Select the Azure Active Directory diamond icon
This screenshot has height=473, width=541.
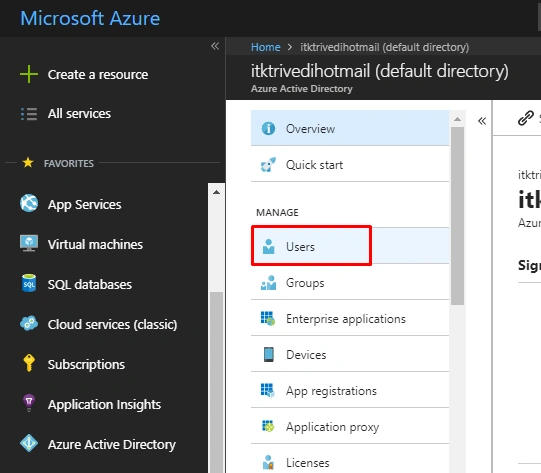click(29, 443)
